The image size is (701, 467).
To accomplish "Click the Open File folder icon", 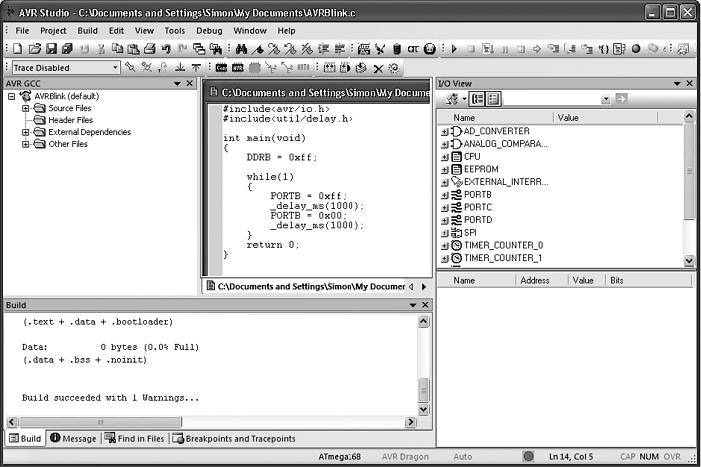I will (x=34, y=48).
